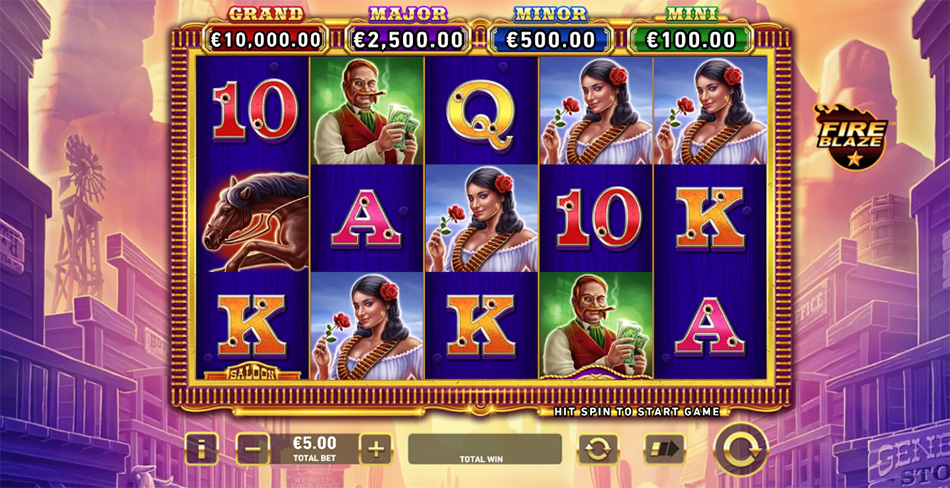
Task: Click the €5.00 total bet value
Action: coord(314,443)
